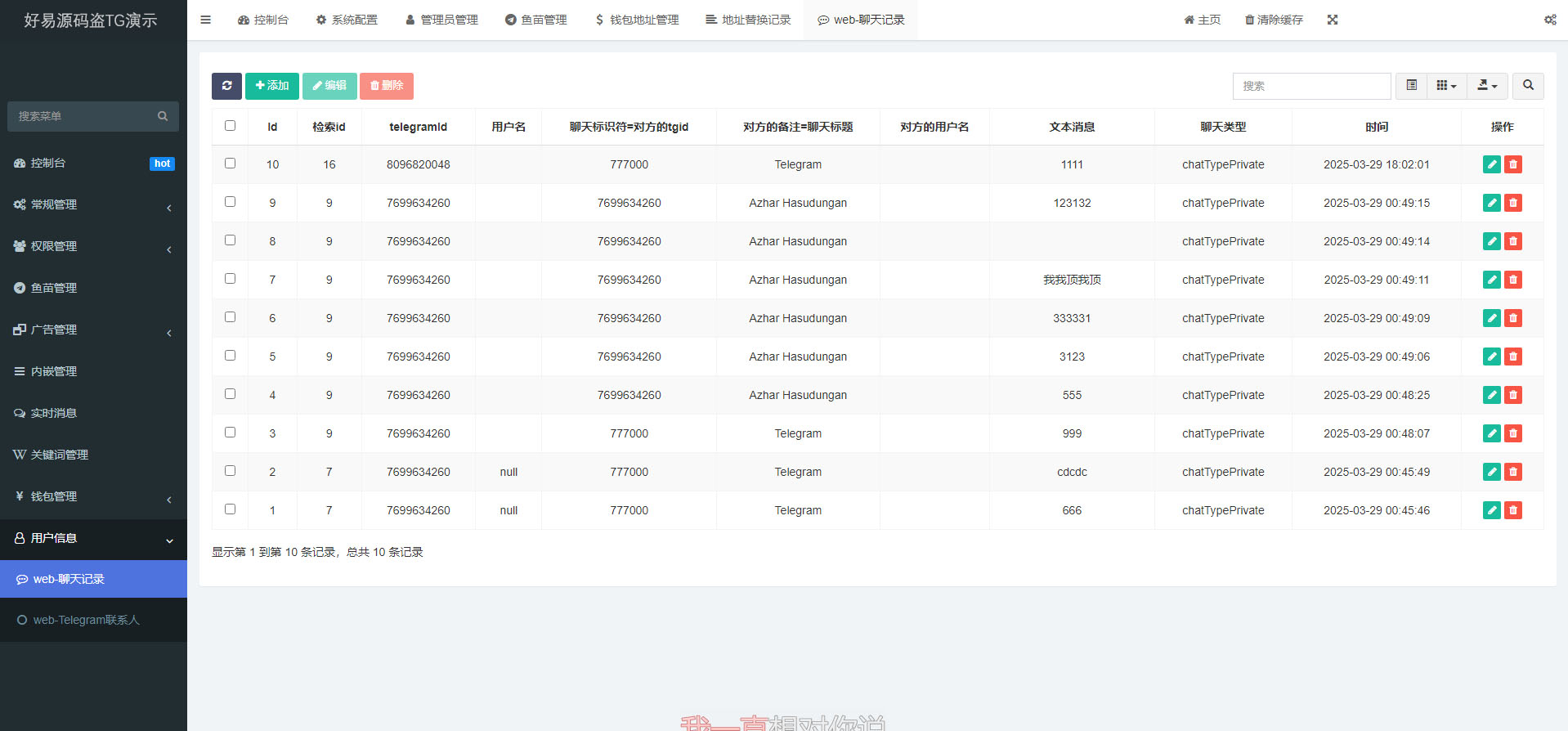The height and width of the screenshot is (731, 1568).
Task: Switch to 钱包地址管理 top tab
Action: click(637, 20)
